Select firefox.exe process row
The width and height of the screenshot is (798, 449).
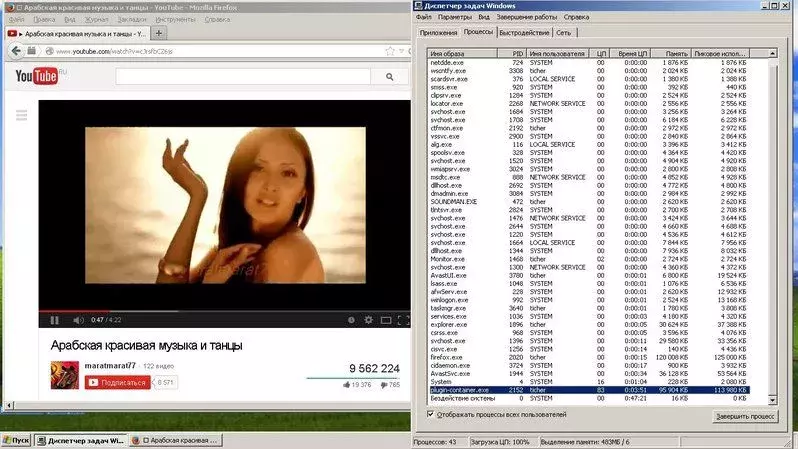[589, 357]
